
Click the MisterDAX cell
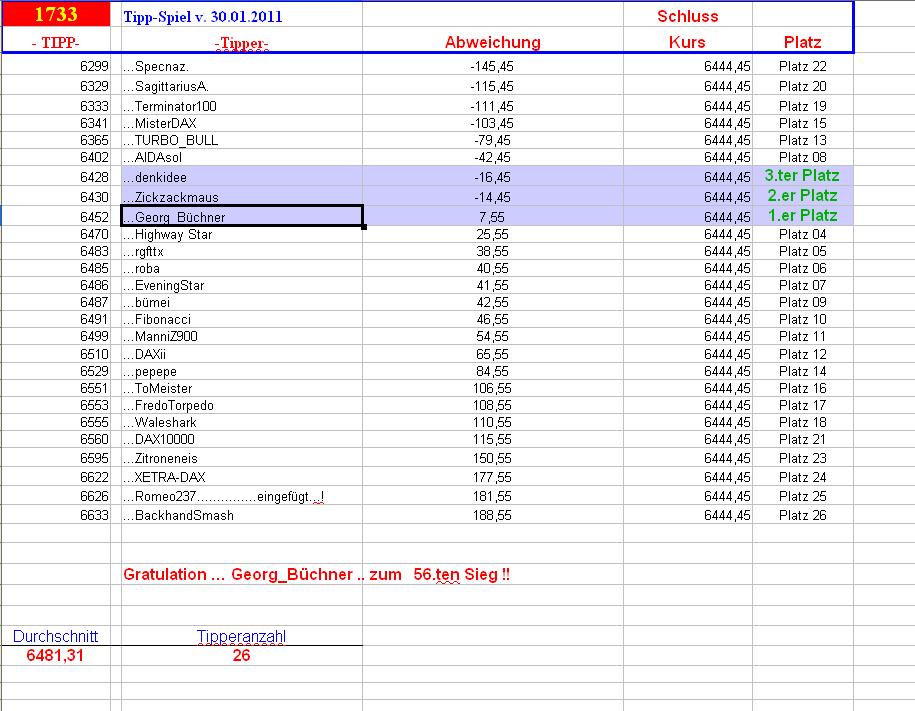pyautogui.click(x=242, y=123)
